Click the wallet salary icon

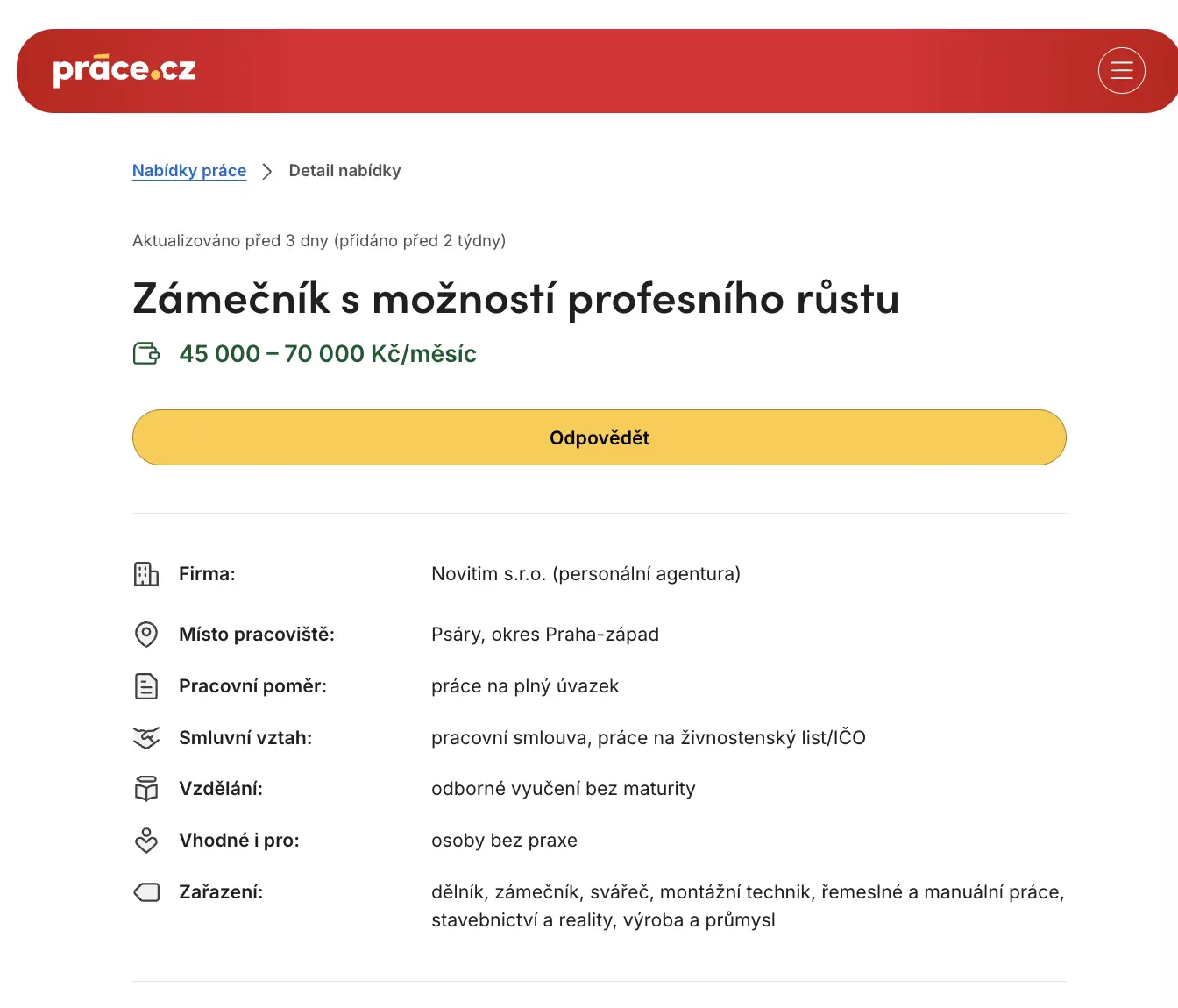pos(146,353)
